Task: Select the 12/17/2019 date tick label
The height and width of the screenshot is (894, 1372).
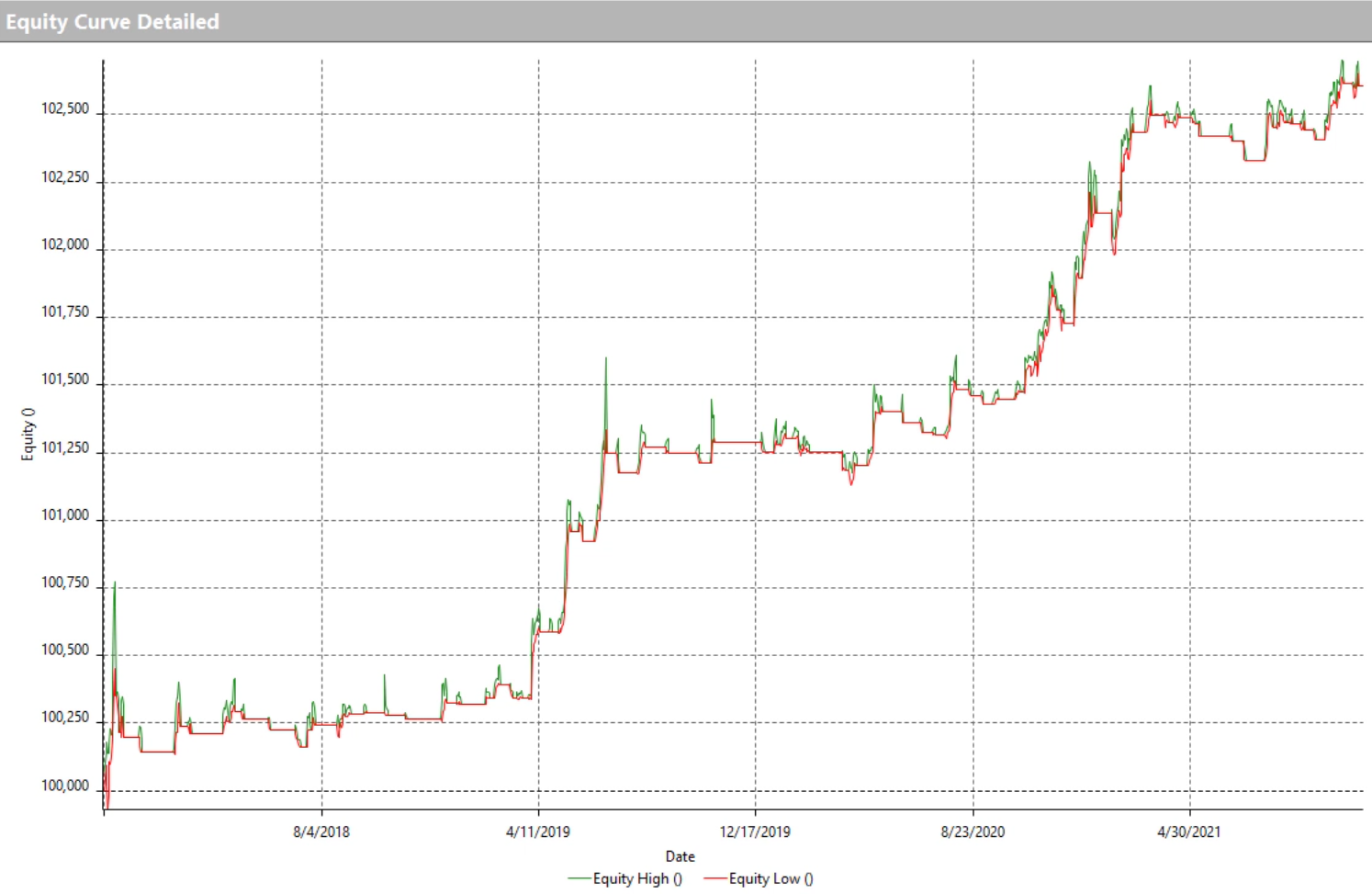Action: 755,832
